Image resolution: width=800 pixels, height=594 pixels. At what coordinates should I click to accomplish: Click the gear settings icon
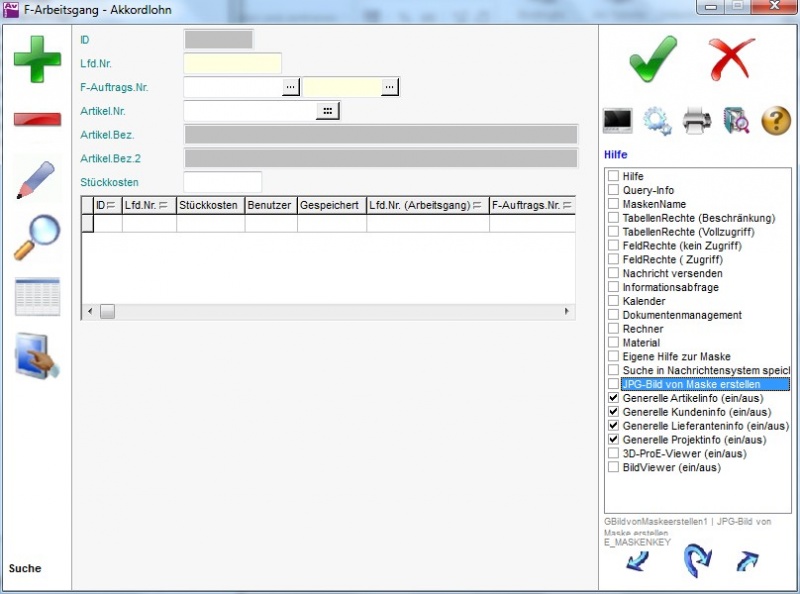click(657, 121)
